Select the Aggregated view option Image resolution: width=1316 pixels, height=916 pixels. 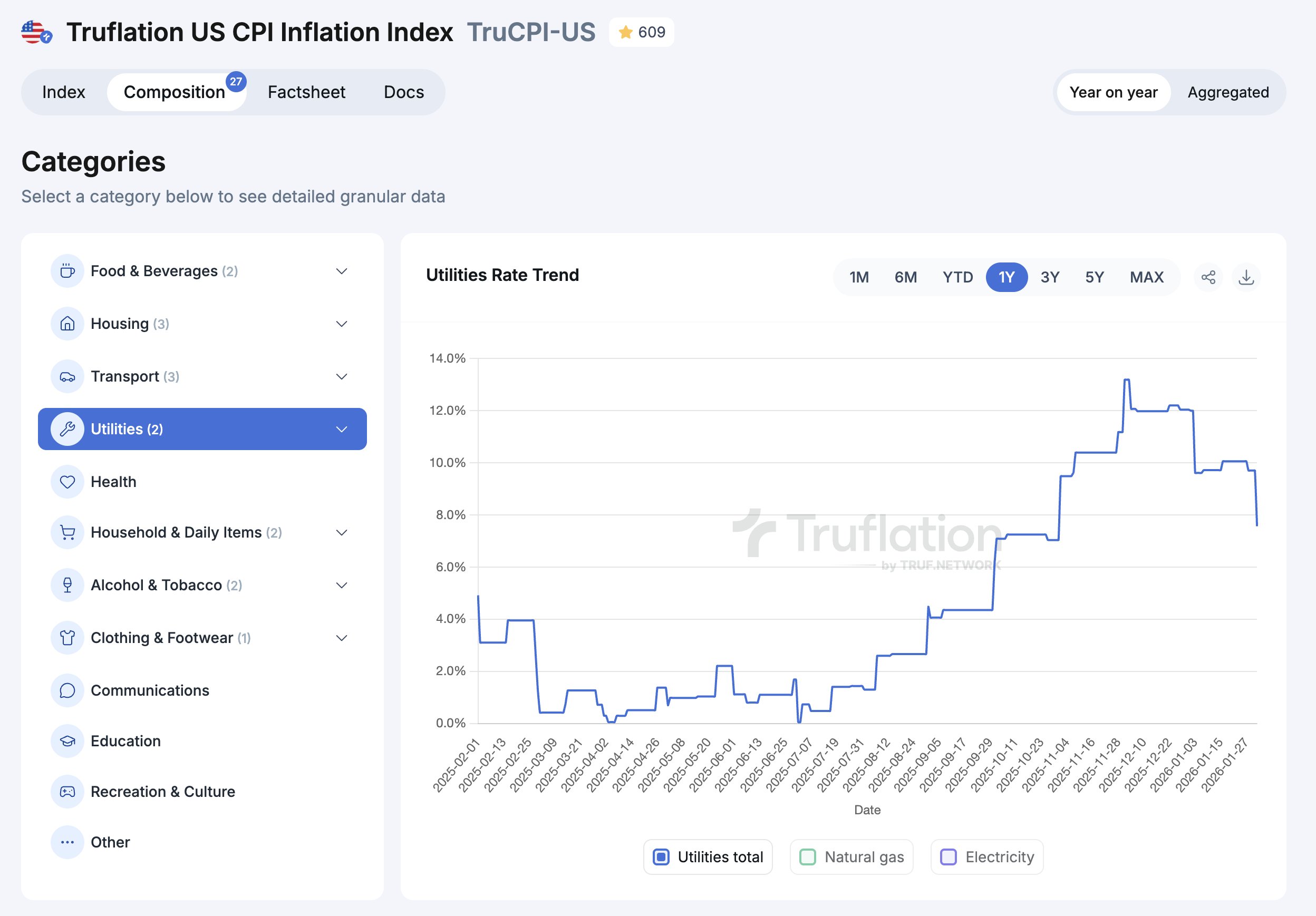click(1228, 92)
